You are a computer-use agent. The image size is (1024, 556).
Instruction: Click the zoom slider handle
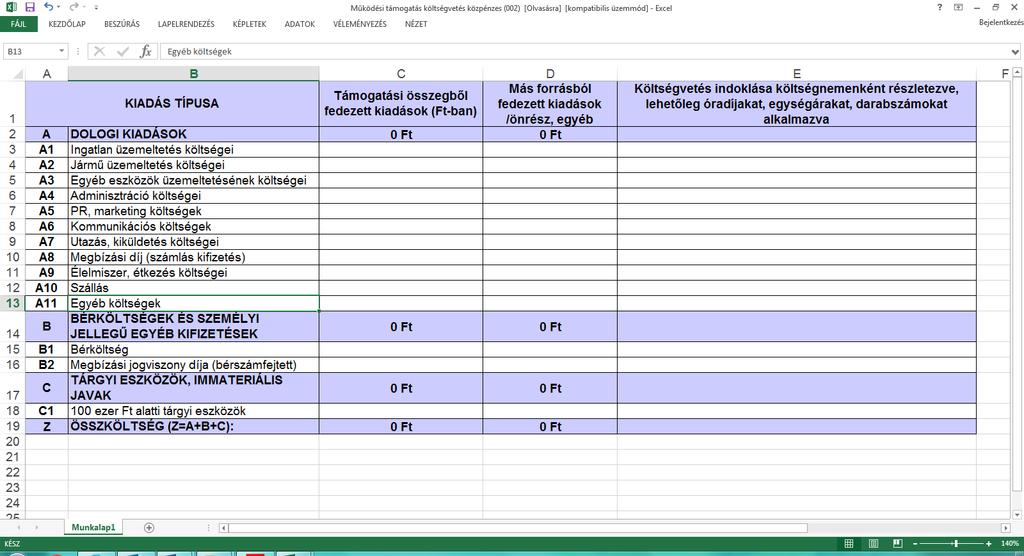point(955,544)
